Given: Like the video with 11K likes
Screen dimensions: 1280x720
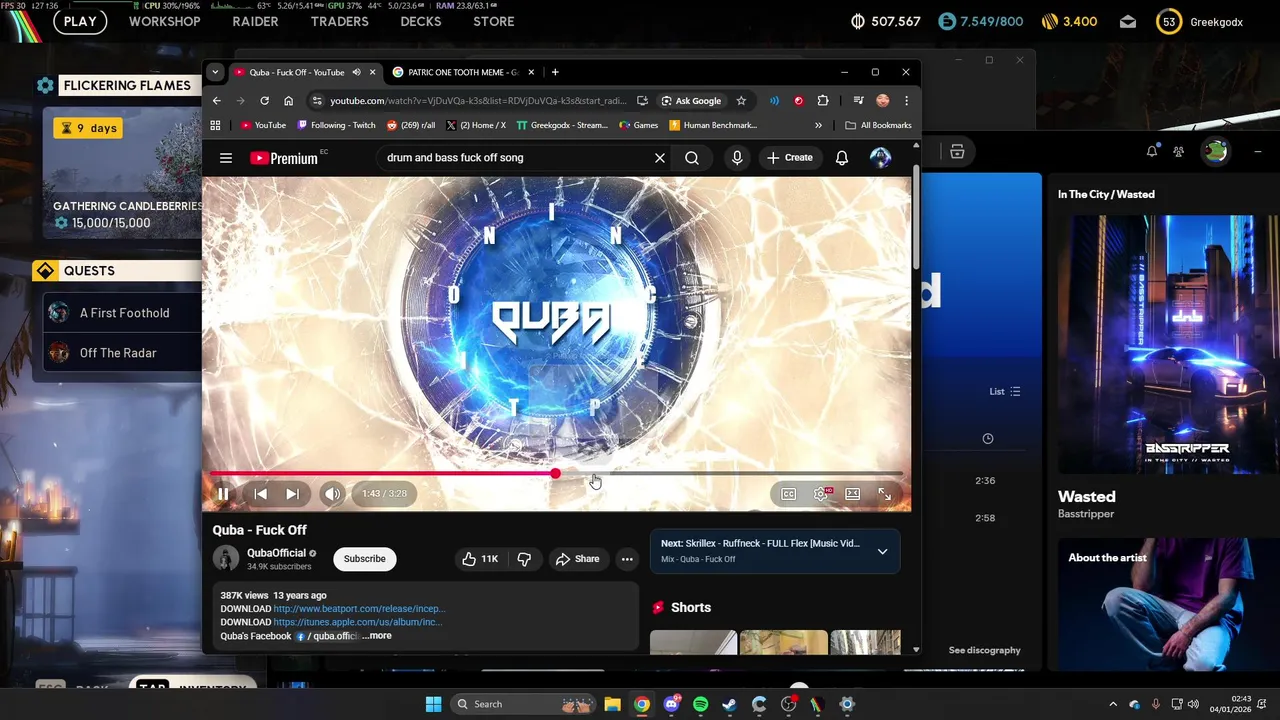Looking at the screenshot, I should [480, 559].
